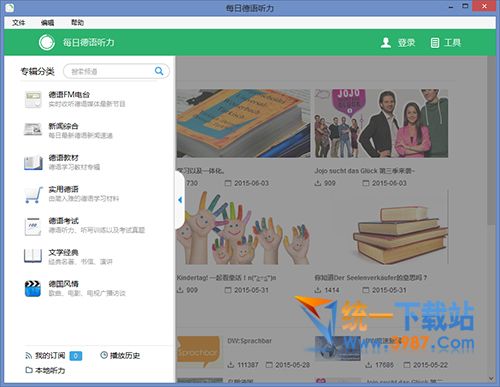Open the 德语FM电台 radio category icon
Screen dimensions: 500x387
33,99
